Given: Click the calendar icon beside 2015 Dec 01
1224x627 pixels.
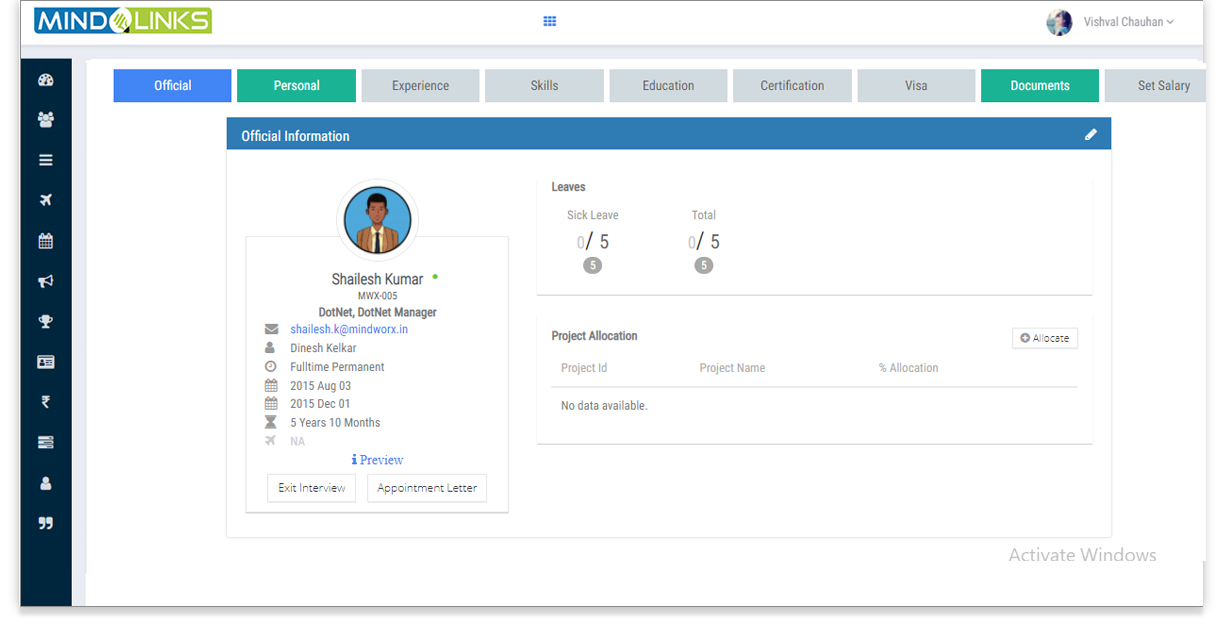Looking at the screenshot, I should [270, 404].
